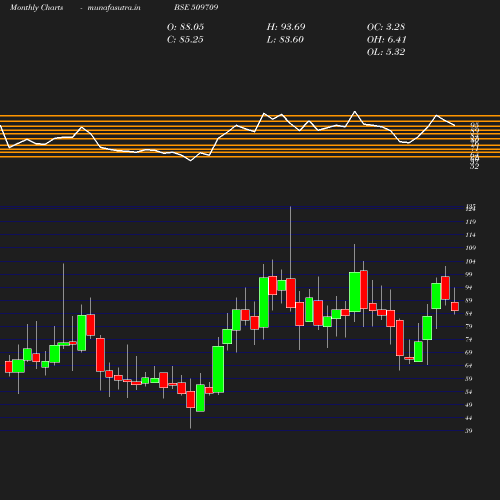Click the 104 price axis label
Viewport: 500px width, 500px height.
click(471, 261)
